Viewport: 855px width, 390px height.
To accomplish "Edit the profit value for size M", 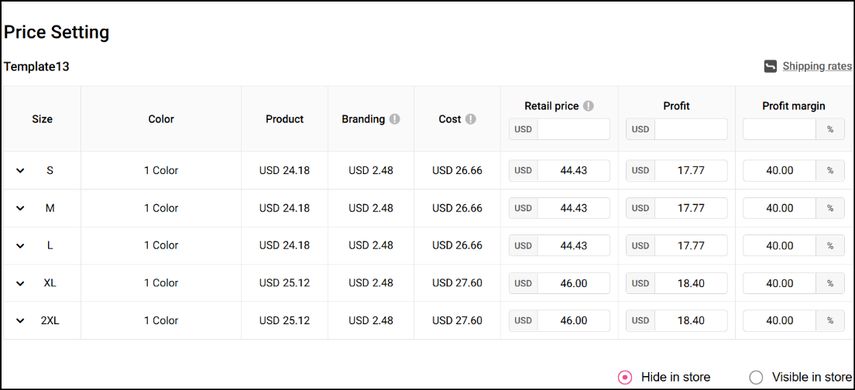I will [x=690, y=208].
